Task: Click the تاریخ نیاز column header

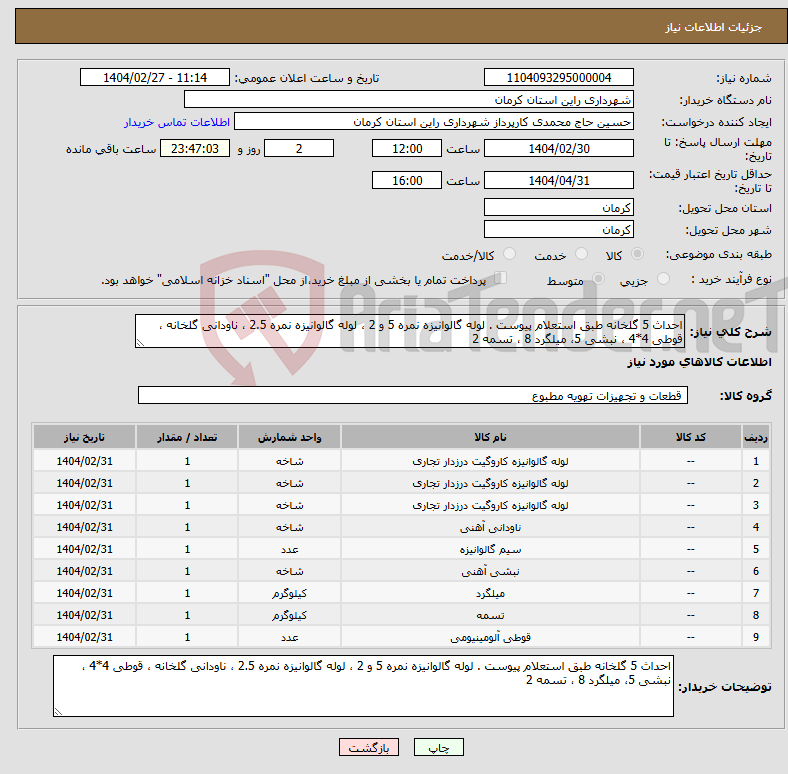Action: tap(84, 437)
